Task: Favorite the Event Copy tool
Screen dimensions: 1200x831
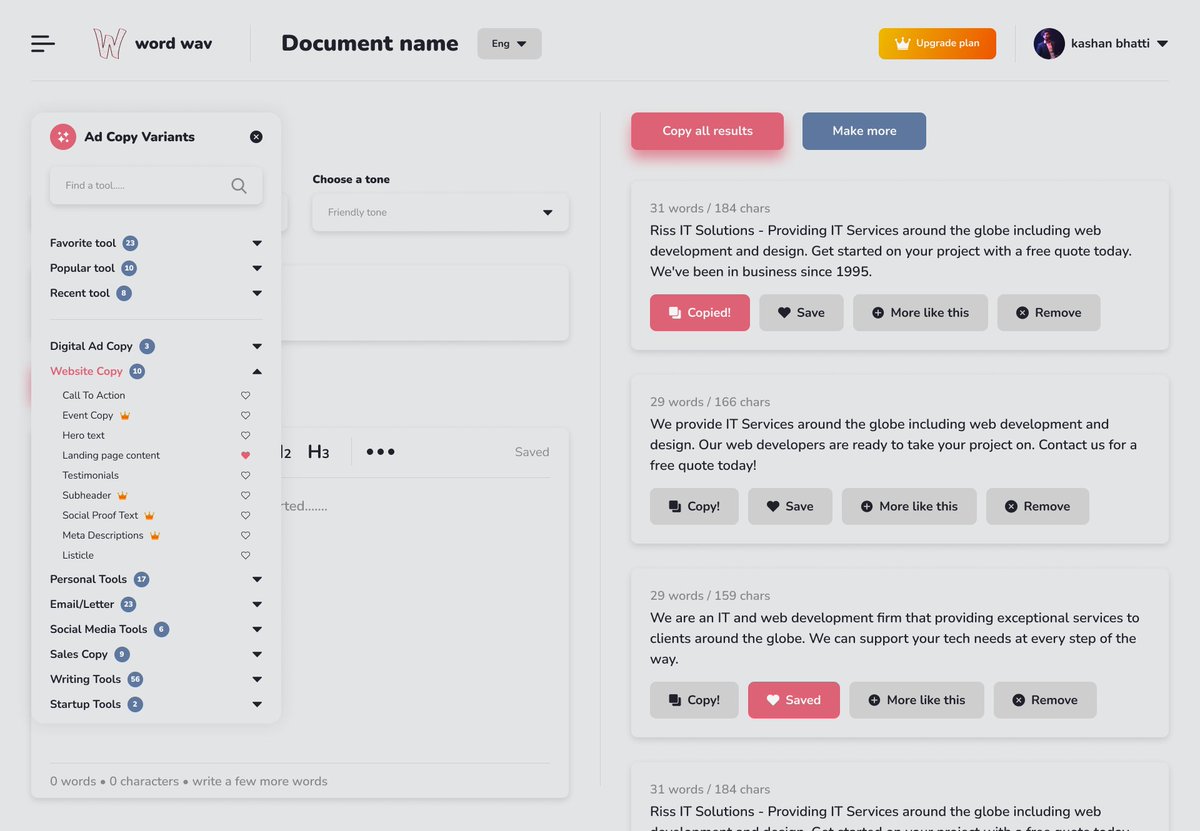Action: (x=245, y=416)
